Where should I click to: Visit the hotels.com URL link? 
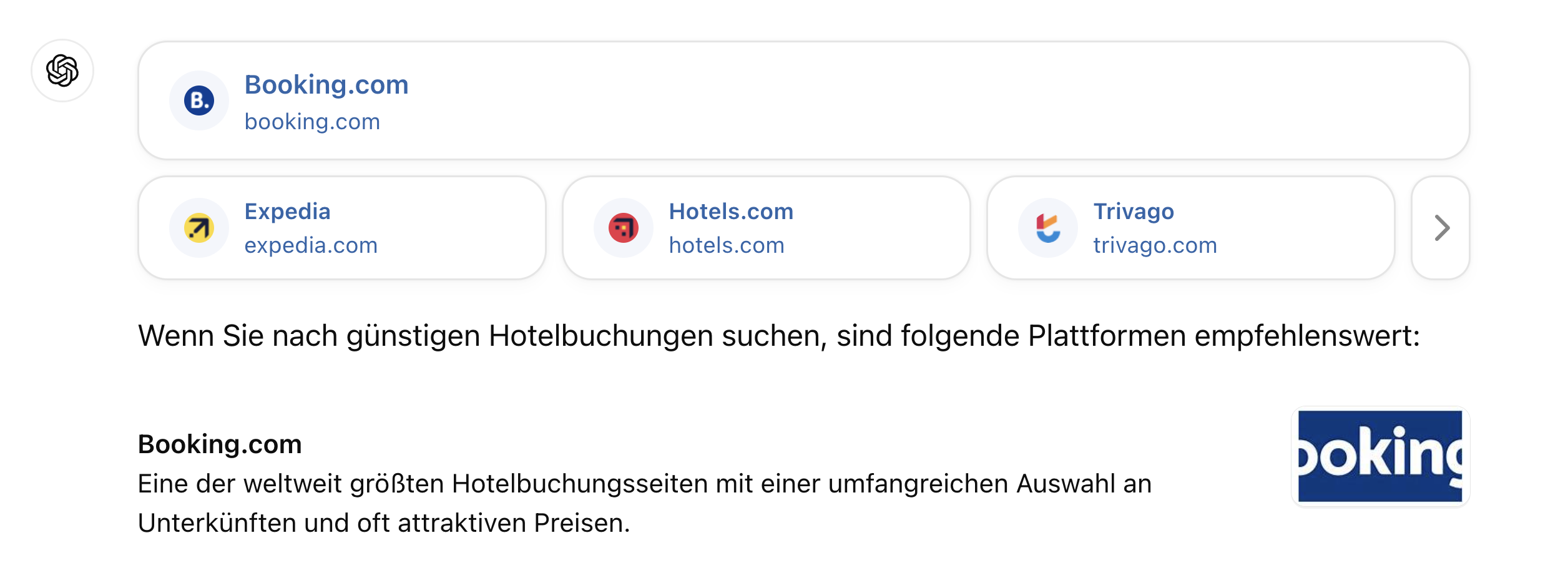click(x=727, y=245)
